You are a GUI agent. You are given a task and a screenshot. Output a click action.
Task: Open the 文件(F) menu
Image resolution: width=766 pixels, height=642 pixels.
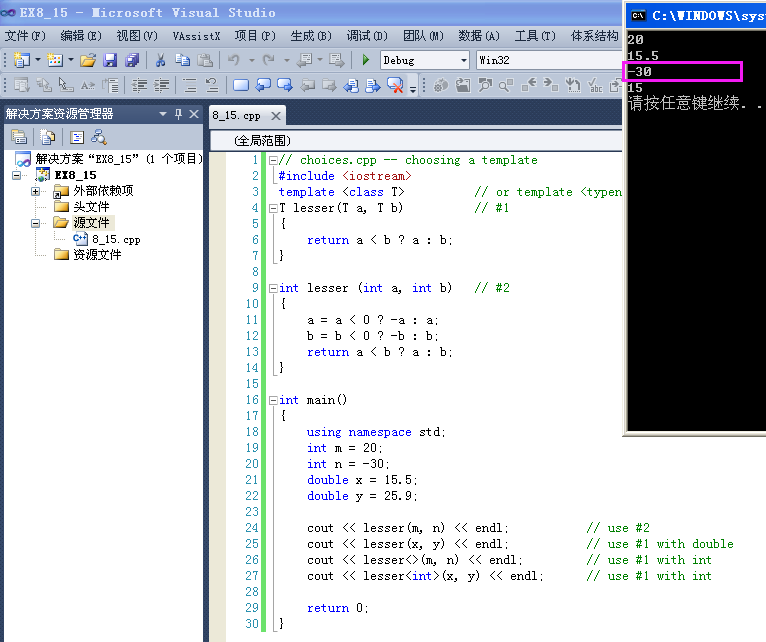[25, 36]
